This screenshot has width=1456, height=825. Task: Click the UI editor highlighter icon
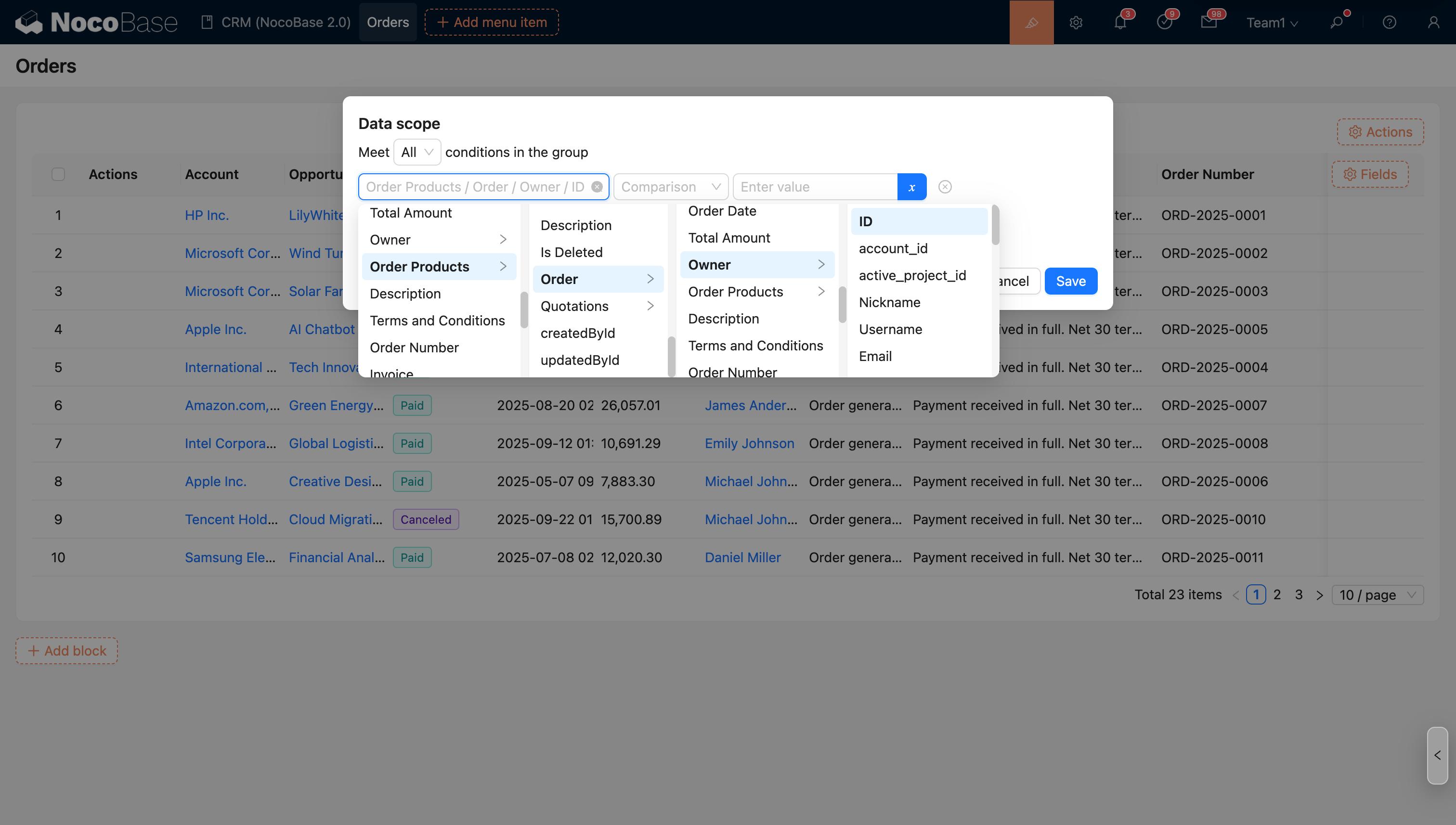point(1031,22)
